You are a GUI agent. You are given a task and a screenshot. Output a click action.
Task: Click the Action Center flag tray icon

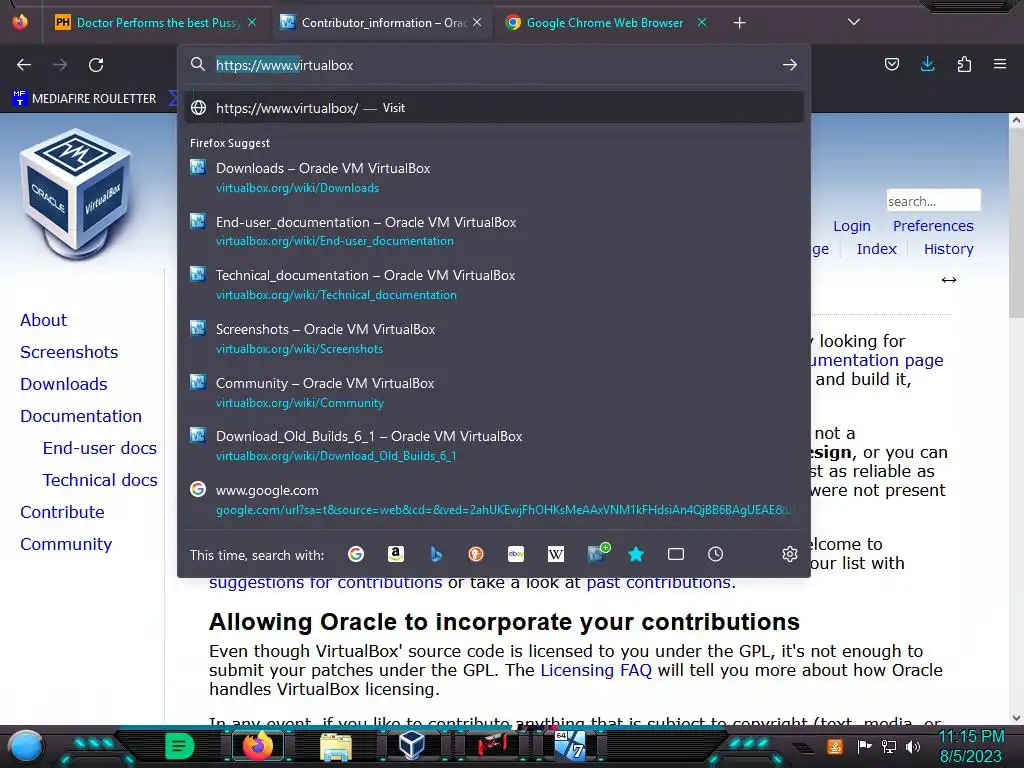(x=864, y=746)
